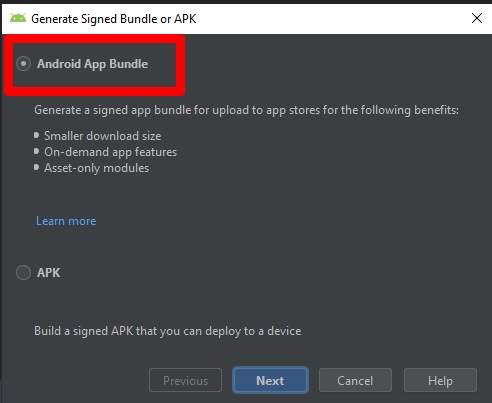Click the Asset-only modules bullet item
This screenshot has height=403, width=492.
click(x=97, y=168)
